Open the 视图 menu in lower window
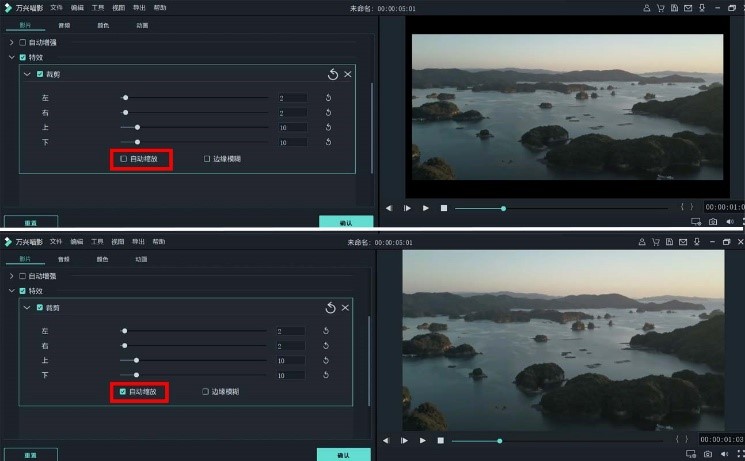Image resolution: width=745 pixels, height=461 pixels. [x=118, y=241]
